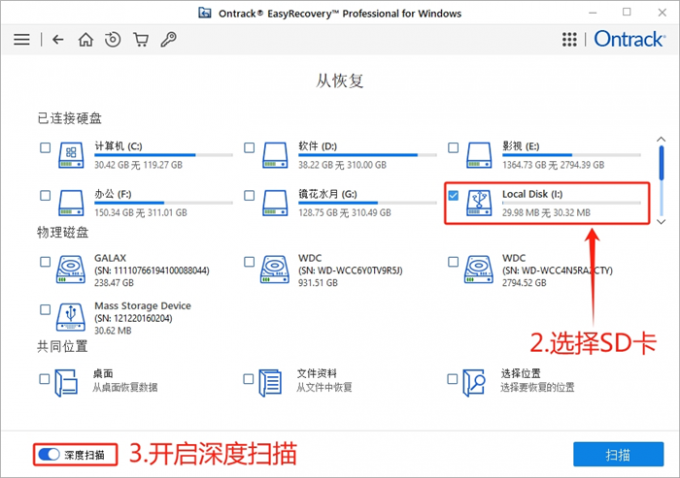Click the 计算机 (C:) drive icon

(71, 155)
